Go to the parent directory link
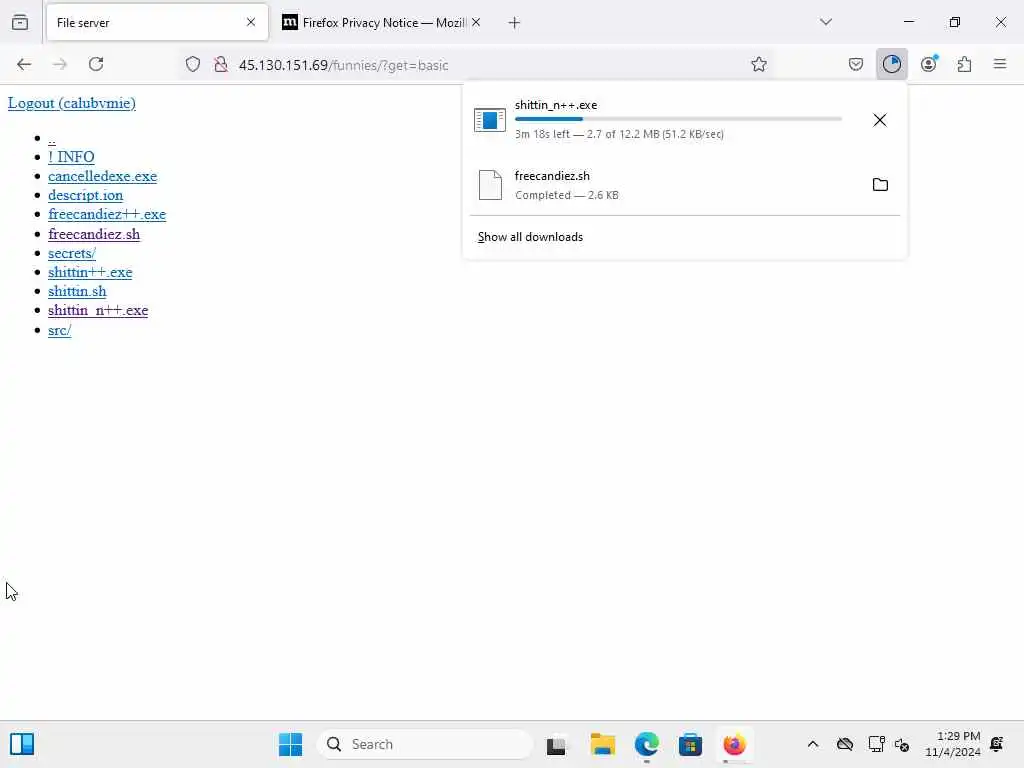Screen dimensions: 1024x768 click(52, 138)
